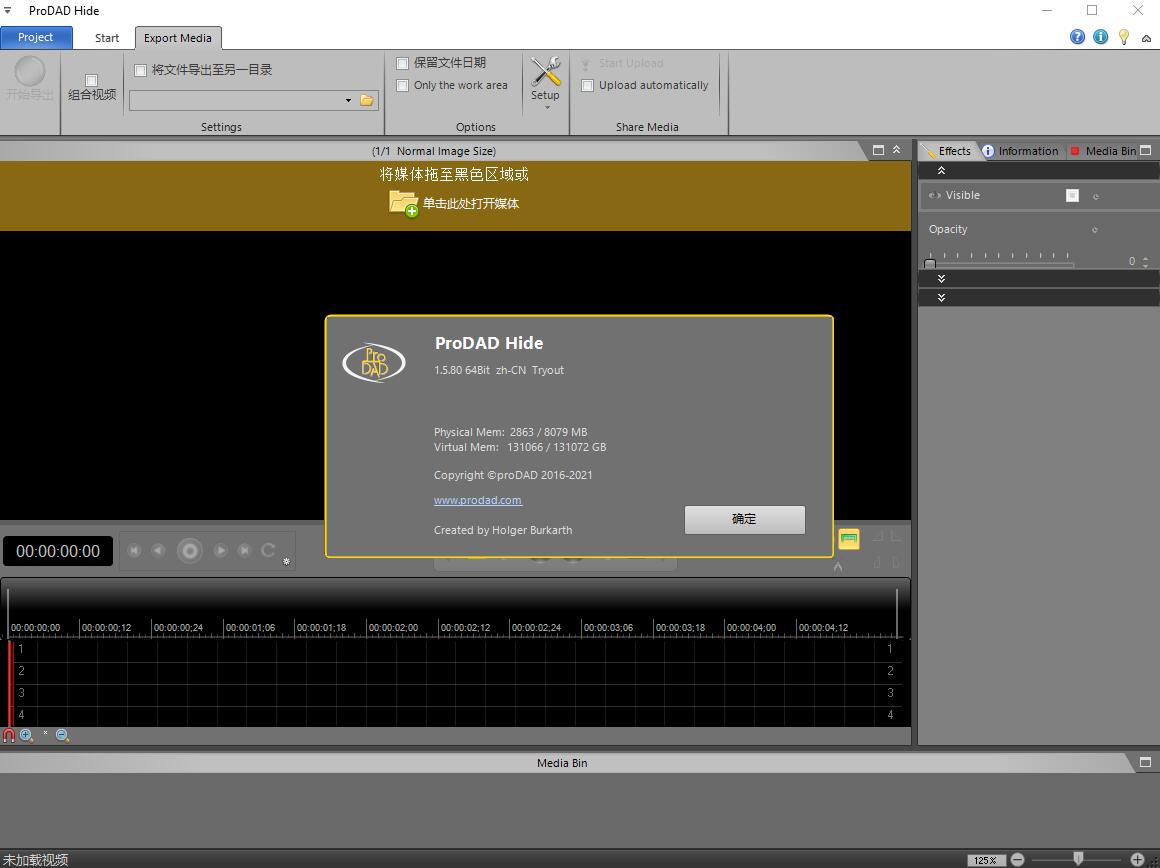Enable the 保留文件日期 checkbox

click(403, 63)
